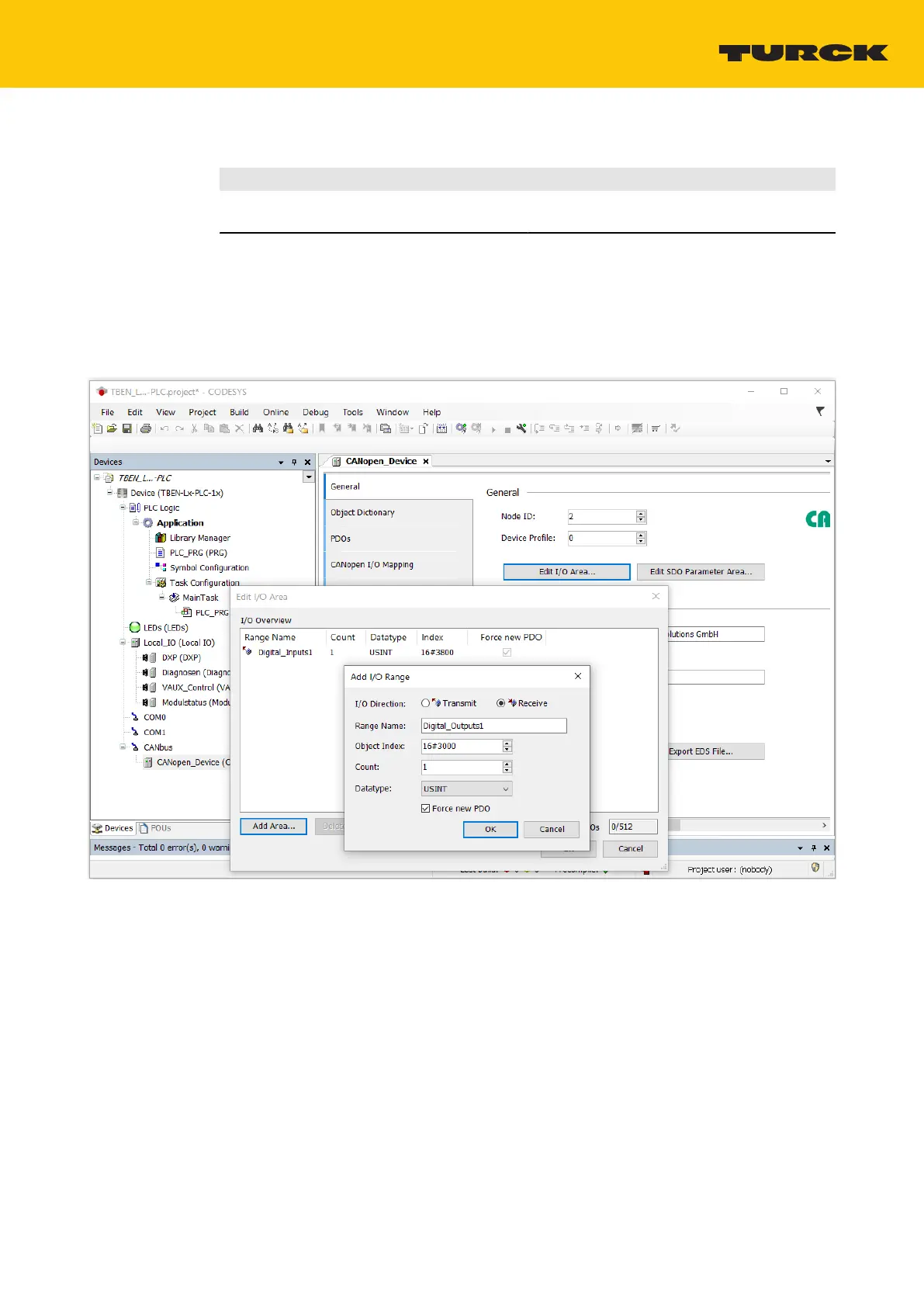This screenshot has height=1307, width=924.
Task: Open the TBEN_L...-PLC project dropdown button
Action: click(309, 477)
